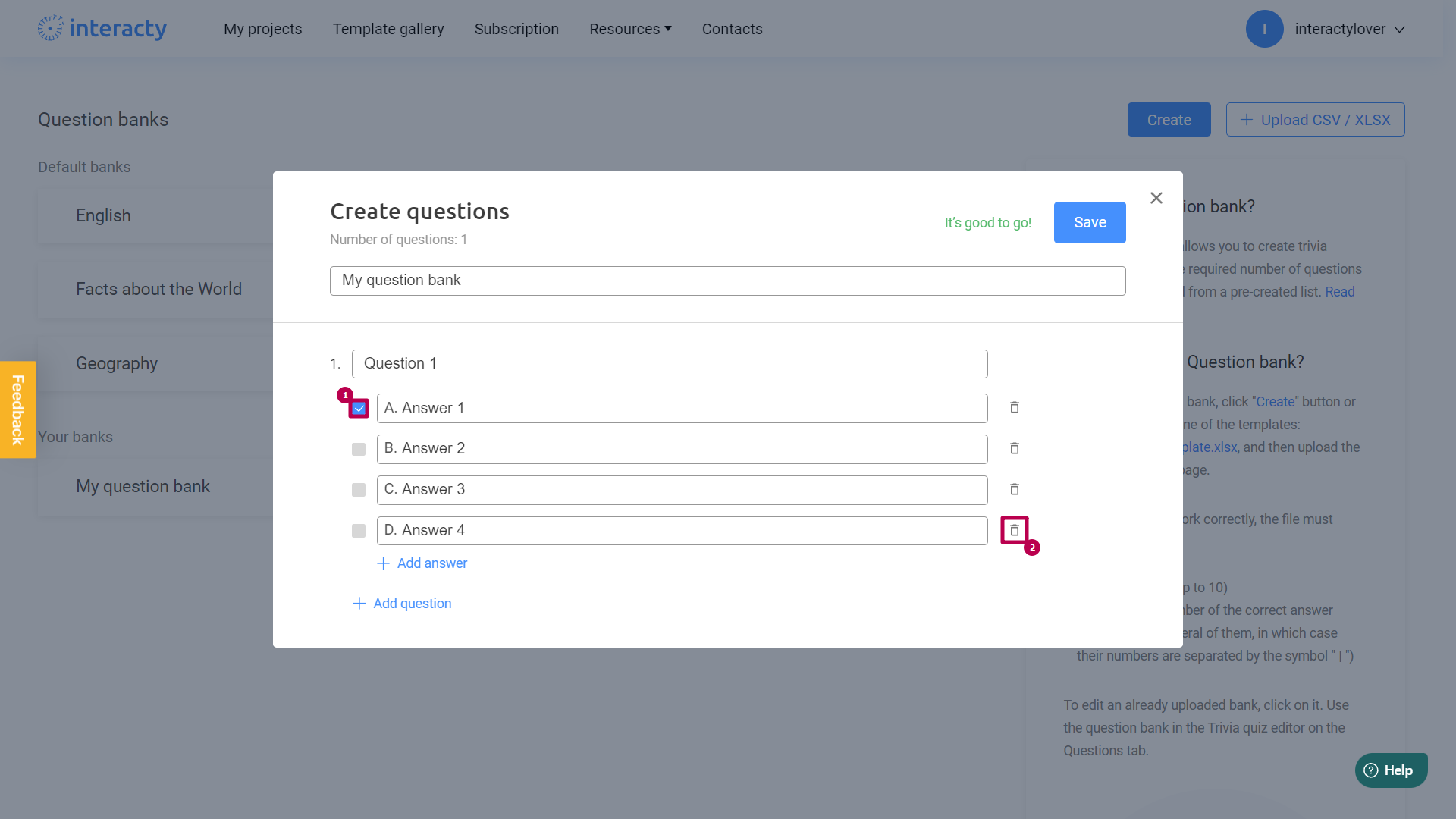Open My question bank in Your banks
This screenshot has width=1456, height=819.
(x=155, y=487)
